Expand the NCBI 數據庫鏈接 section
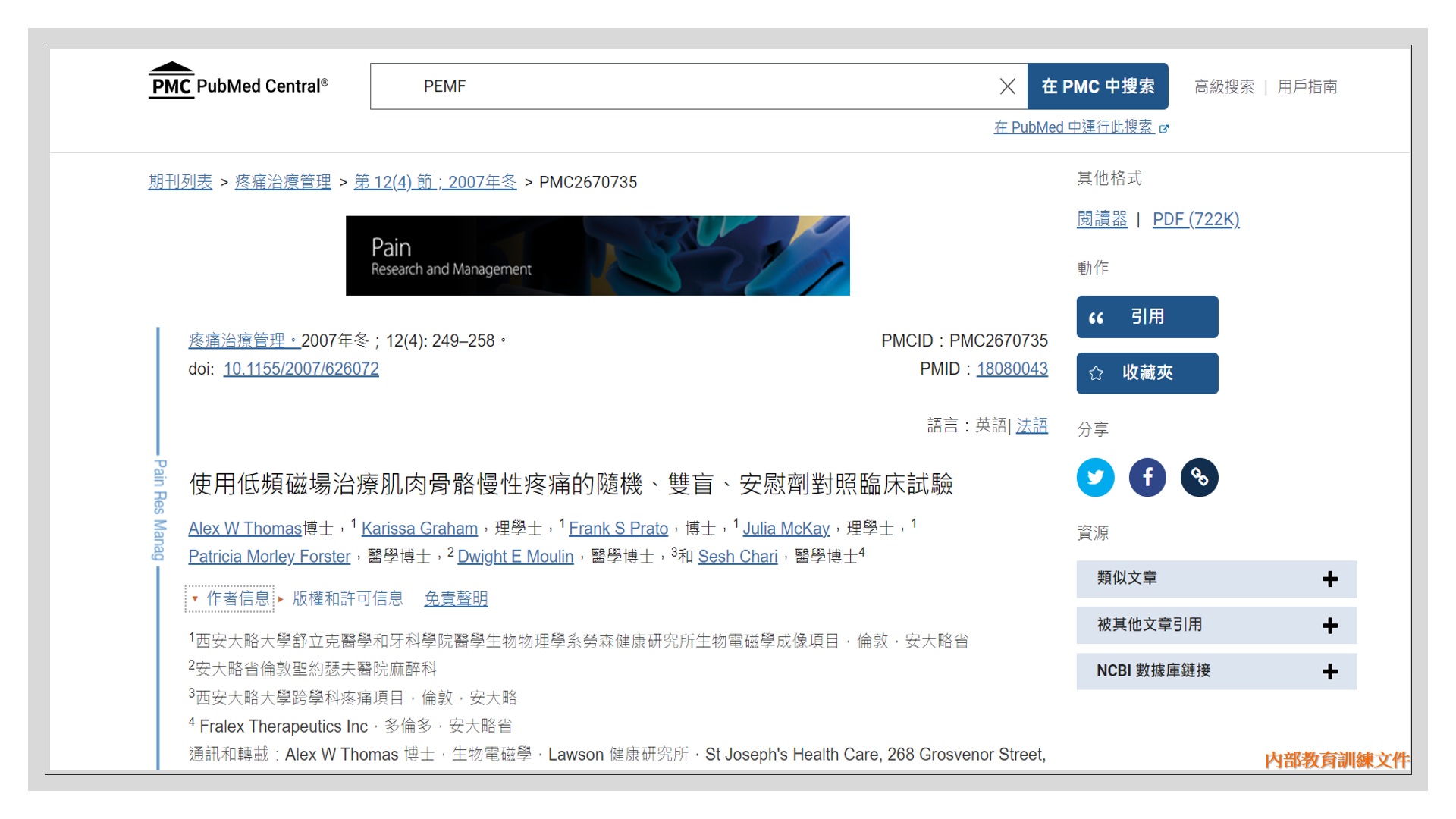 coord(1216,671)
